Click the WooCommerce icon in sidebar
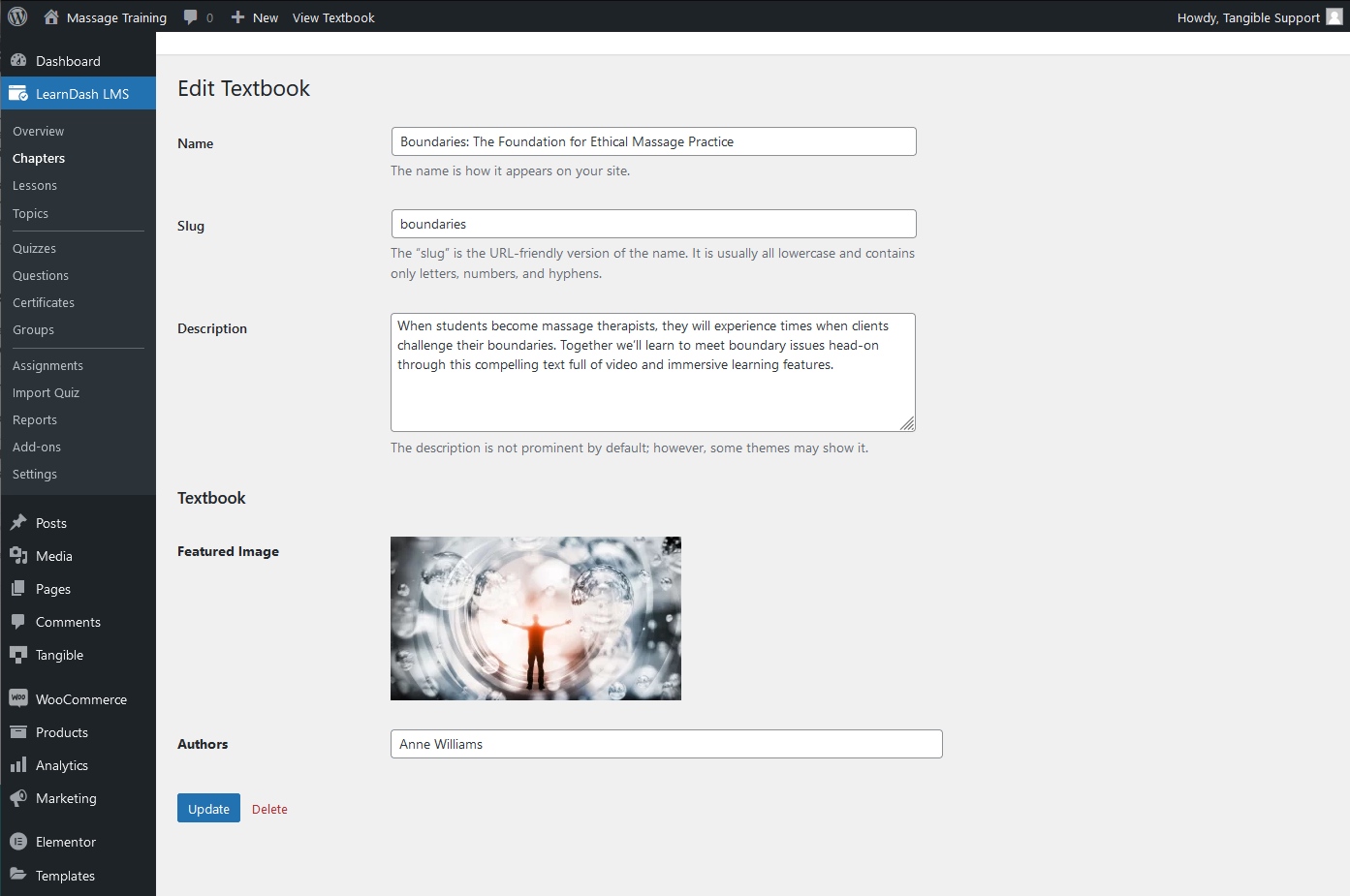Screen dimensions: 1350x896 [18, 698]
